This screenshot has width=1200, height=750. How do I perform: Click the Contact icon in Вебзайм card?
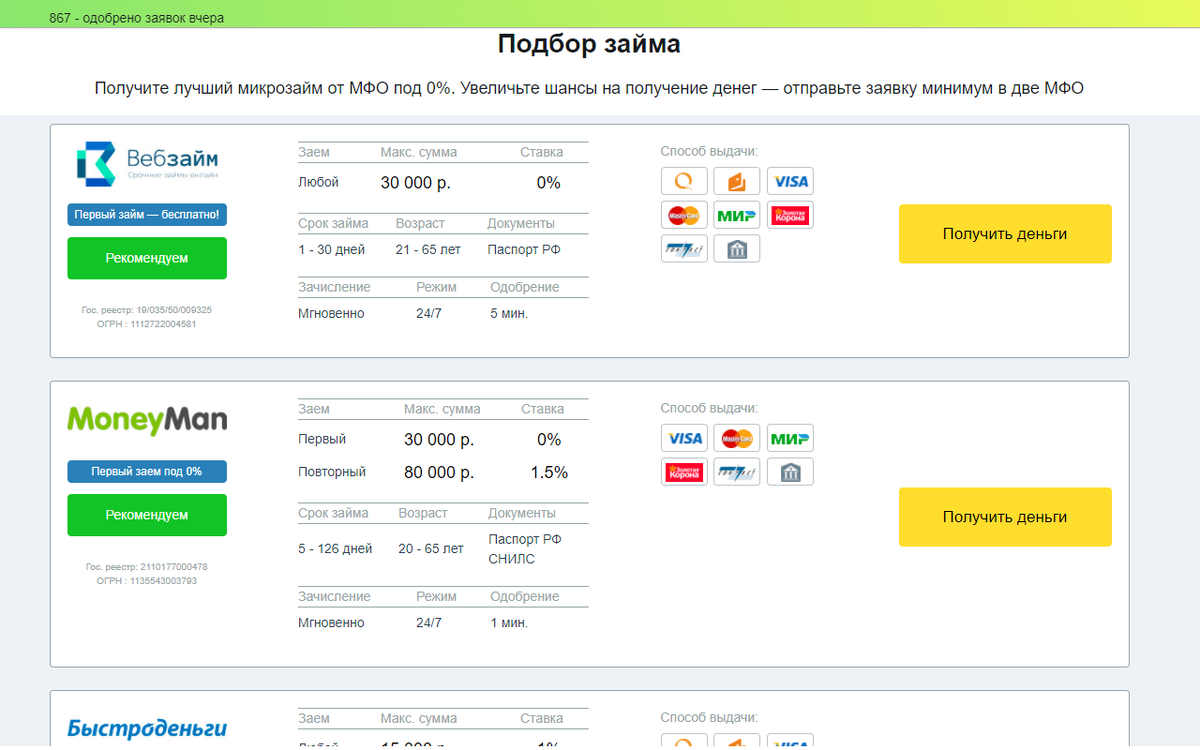(684, 248)
